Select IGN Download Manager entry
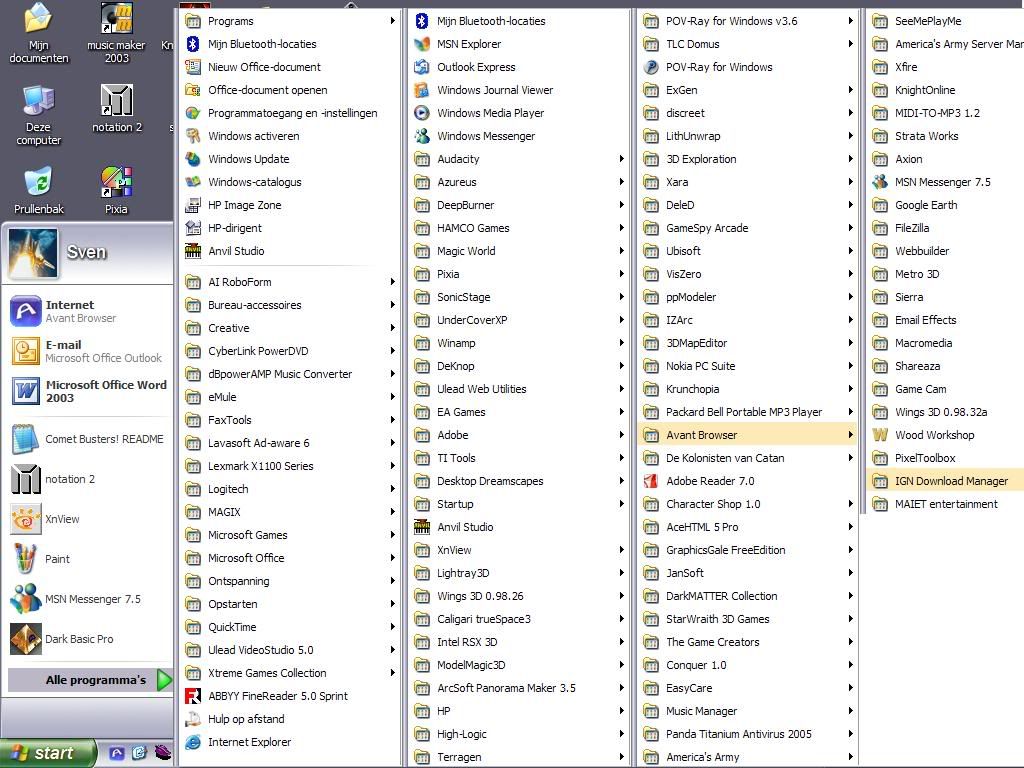 (946, 481)
